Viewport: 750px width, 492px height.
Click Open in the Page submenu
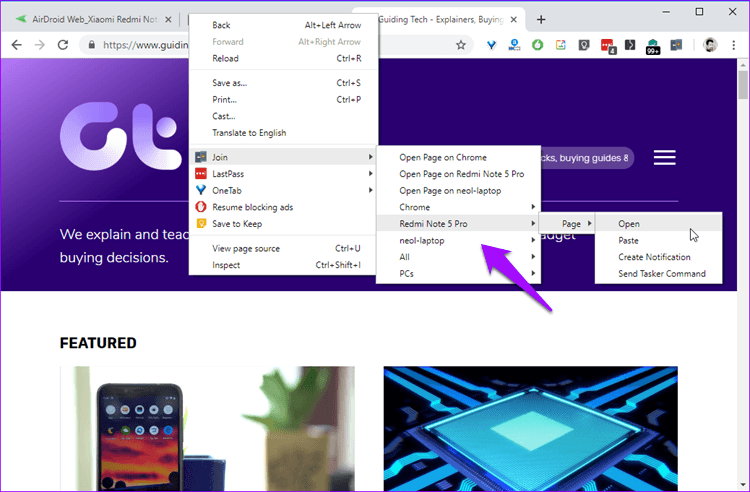(x=659, y=224)
